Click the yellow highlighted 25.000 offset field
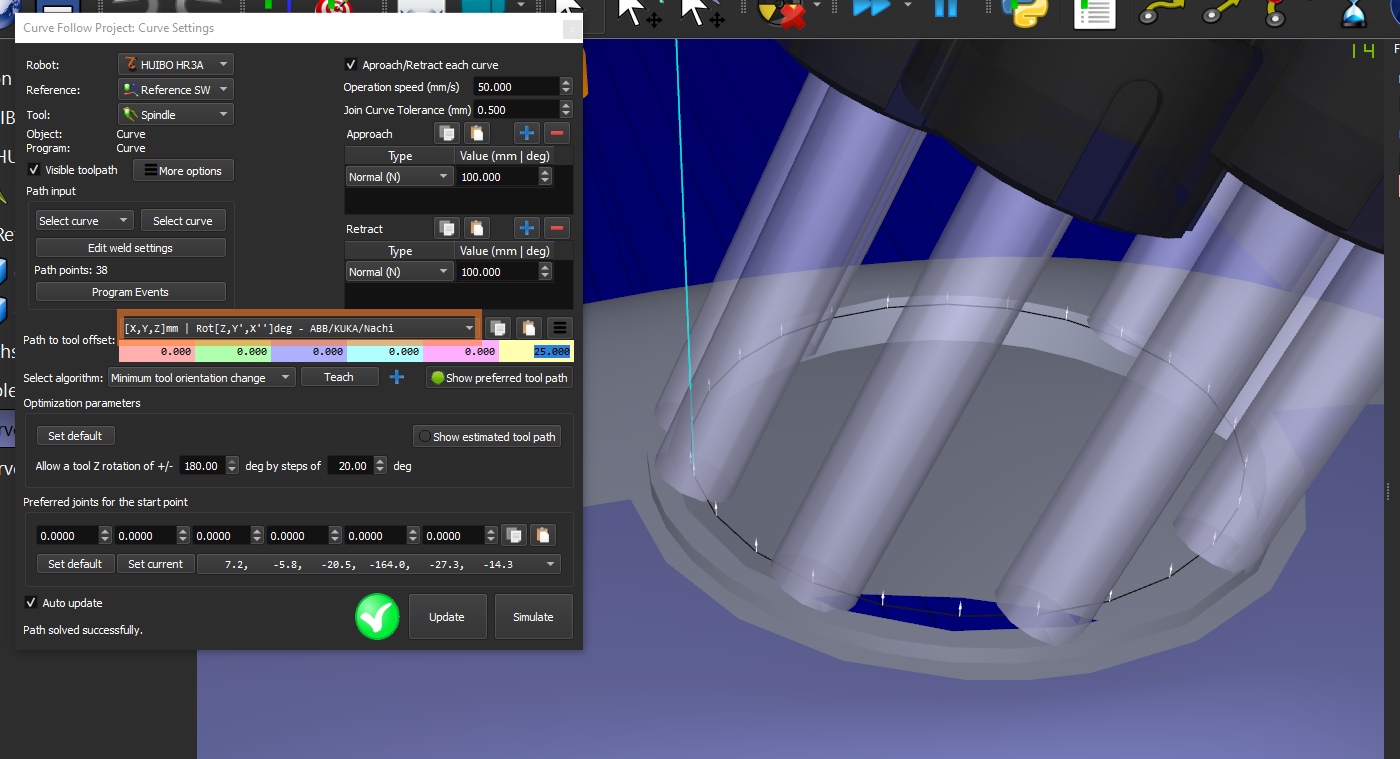The height and width of the screenshot is (759, 1400). 537,352
